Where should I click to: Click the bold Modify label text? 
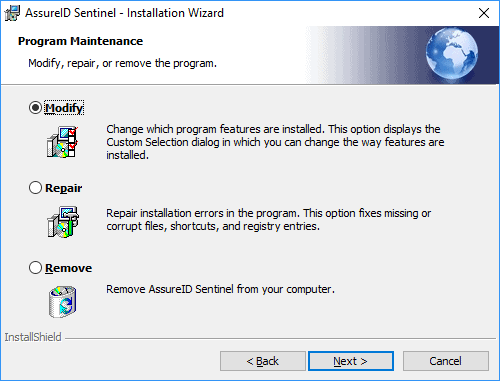click(x=64, y=108)
